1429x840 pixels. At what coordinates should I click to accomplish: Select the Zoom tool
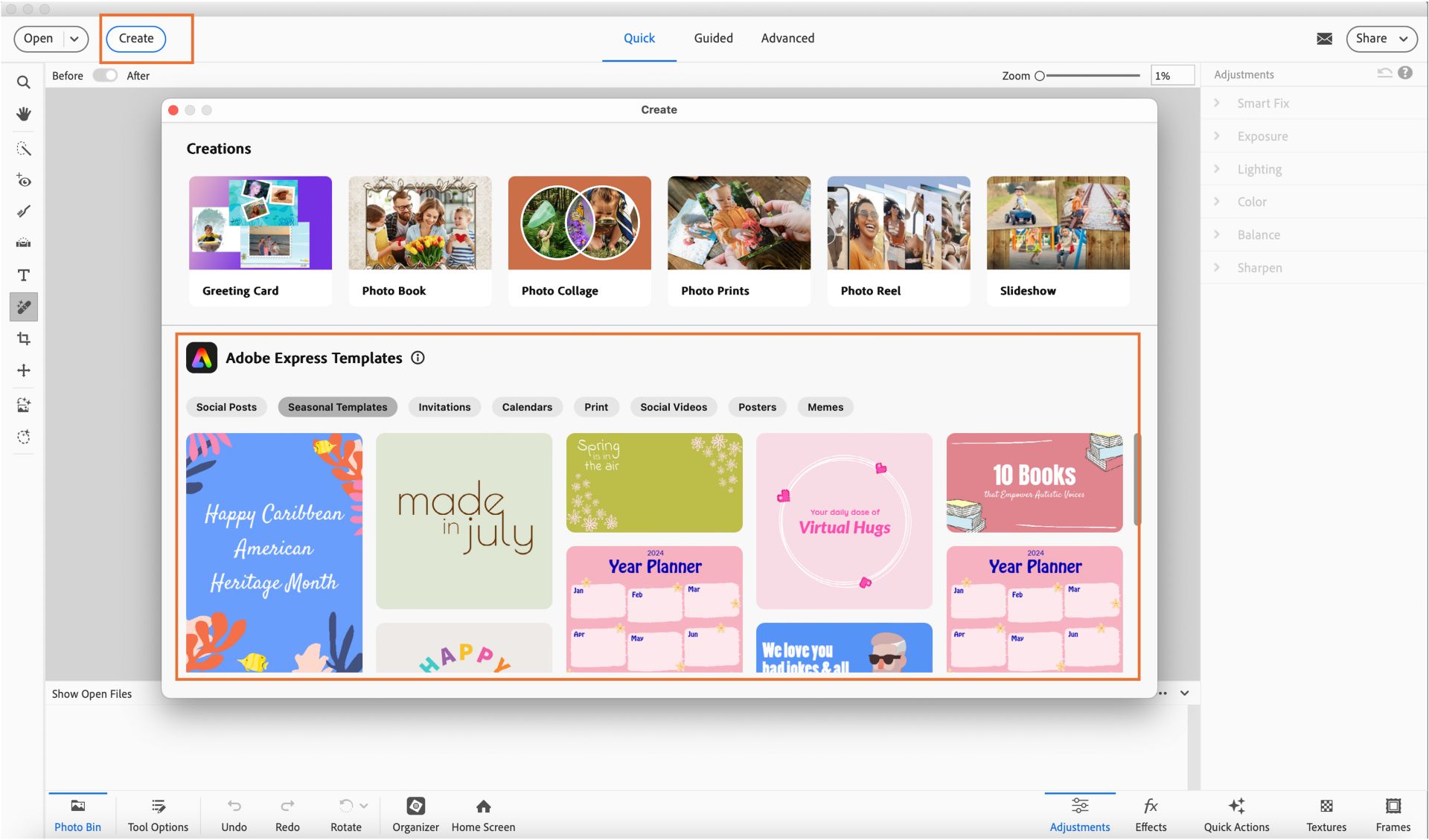click(23, 82)
